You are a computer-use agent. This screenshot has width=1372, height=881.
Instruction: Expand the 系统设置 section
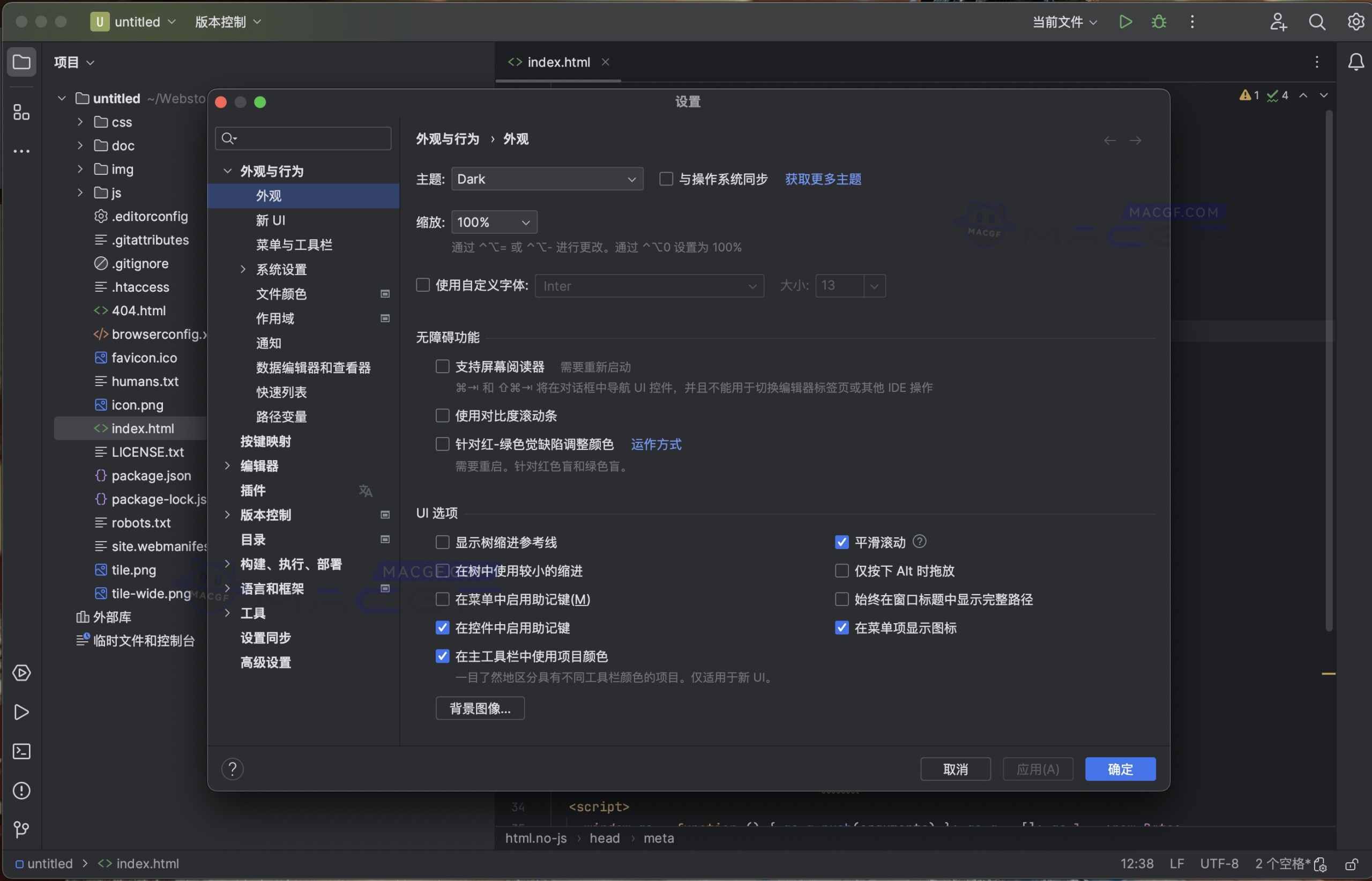(242, 269)
